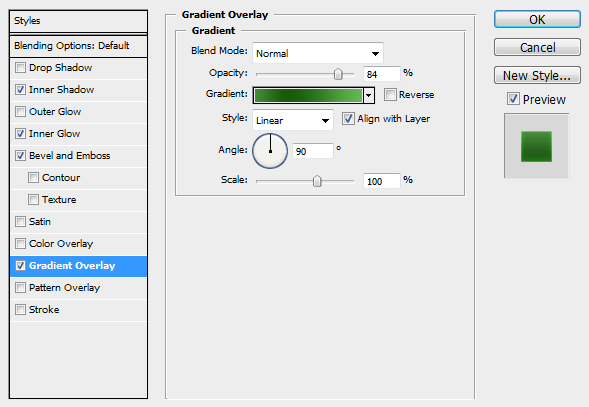This screenshot has height=407, width=589.
Task: Enable the Pattern Overlay checkbox
Action: click(x=20, y=287)
